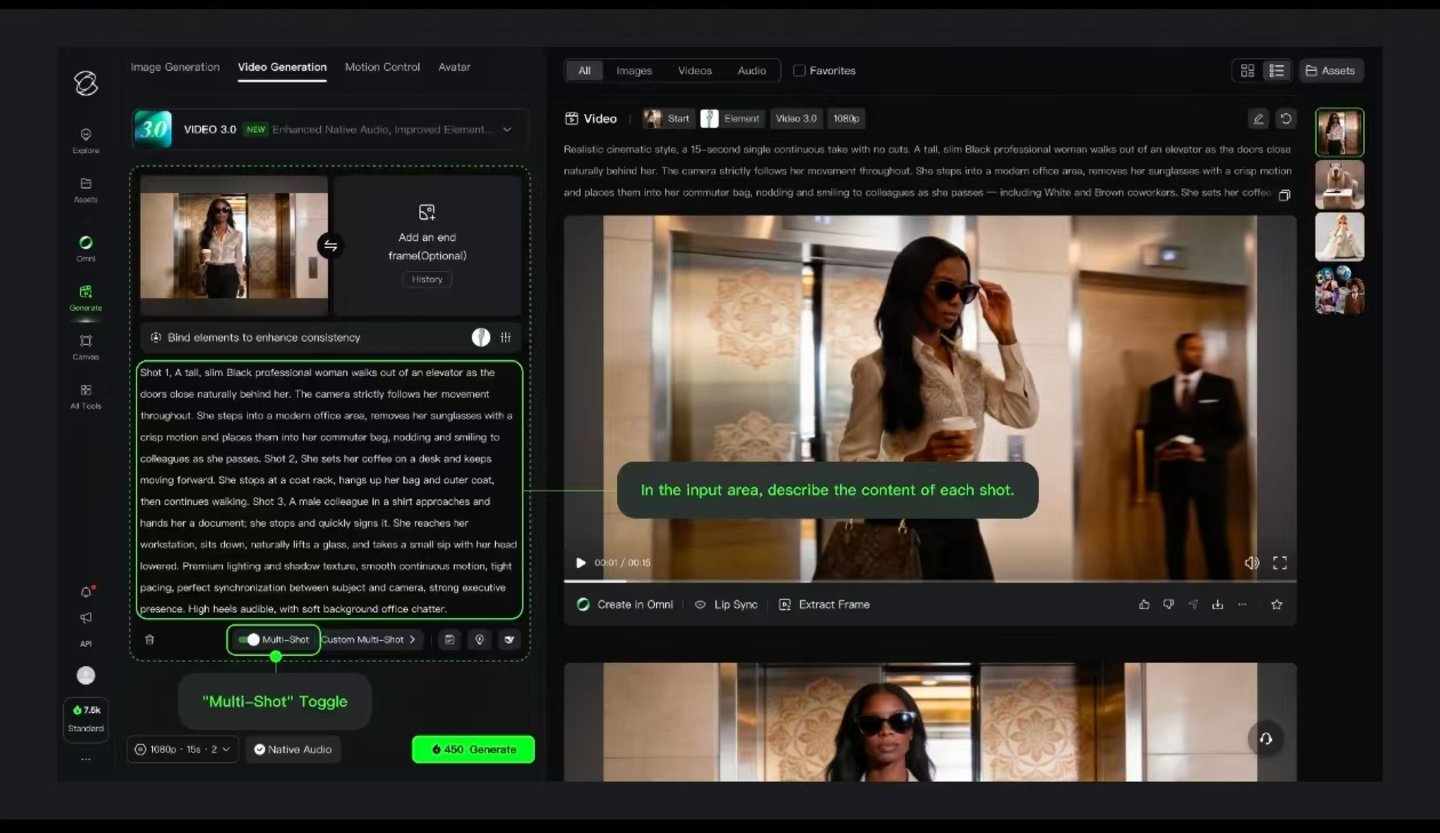Screen dimensions: 1440x833
Task: Mute the video player volume
Action: click(x=1251, y=563)
